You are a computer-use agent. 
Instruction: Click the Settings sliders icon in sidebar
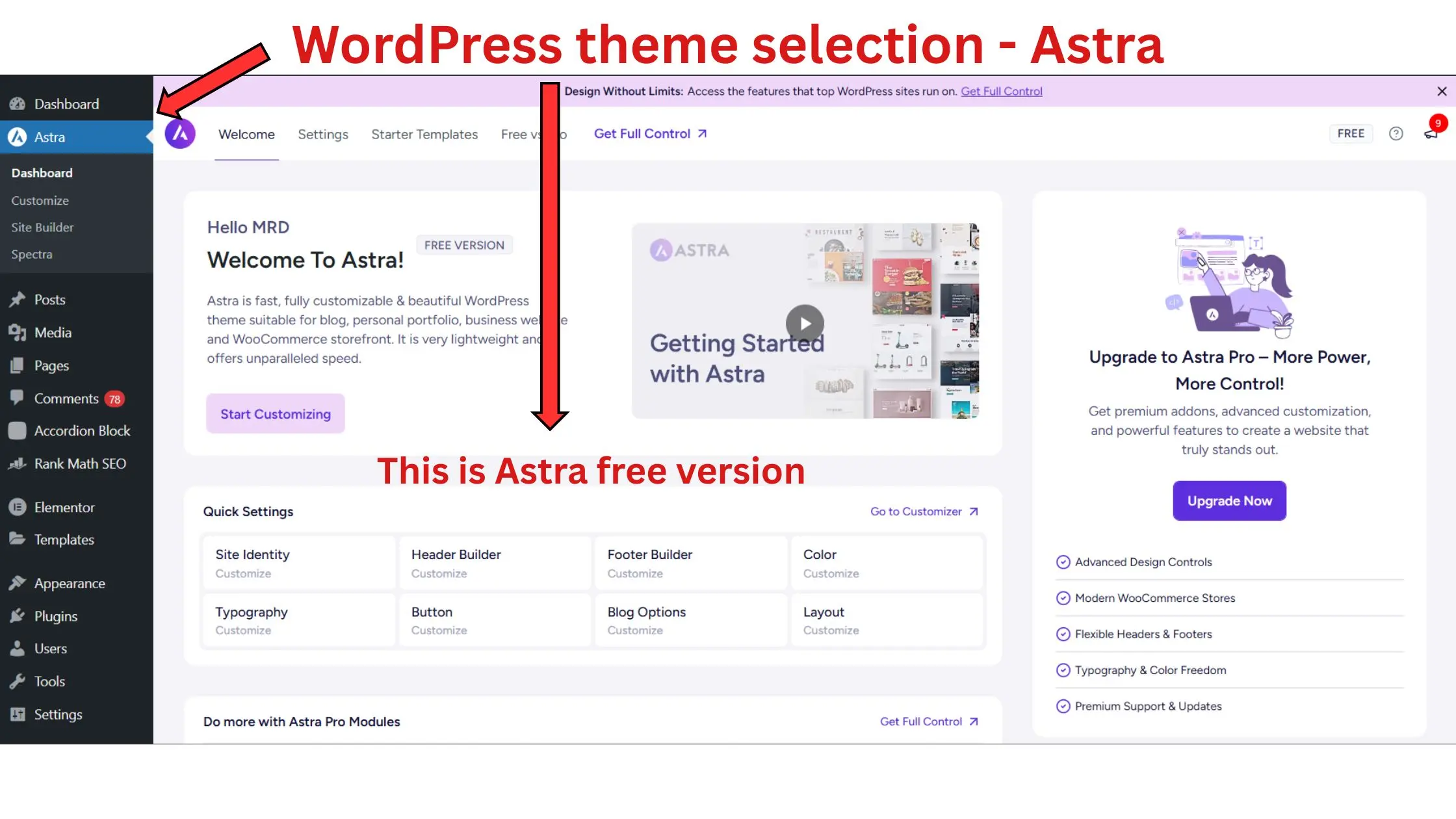pos(18,715)
